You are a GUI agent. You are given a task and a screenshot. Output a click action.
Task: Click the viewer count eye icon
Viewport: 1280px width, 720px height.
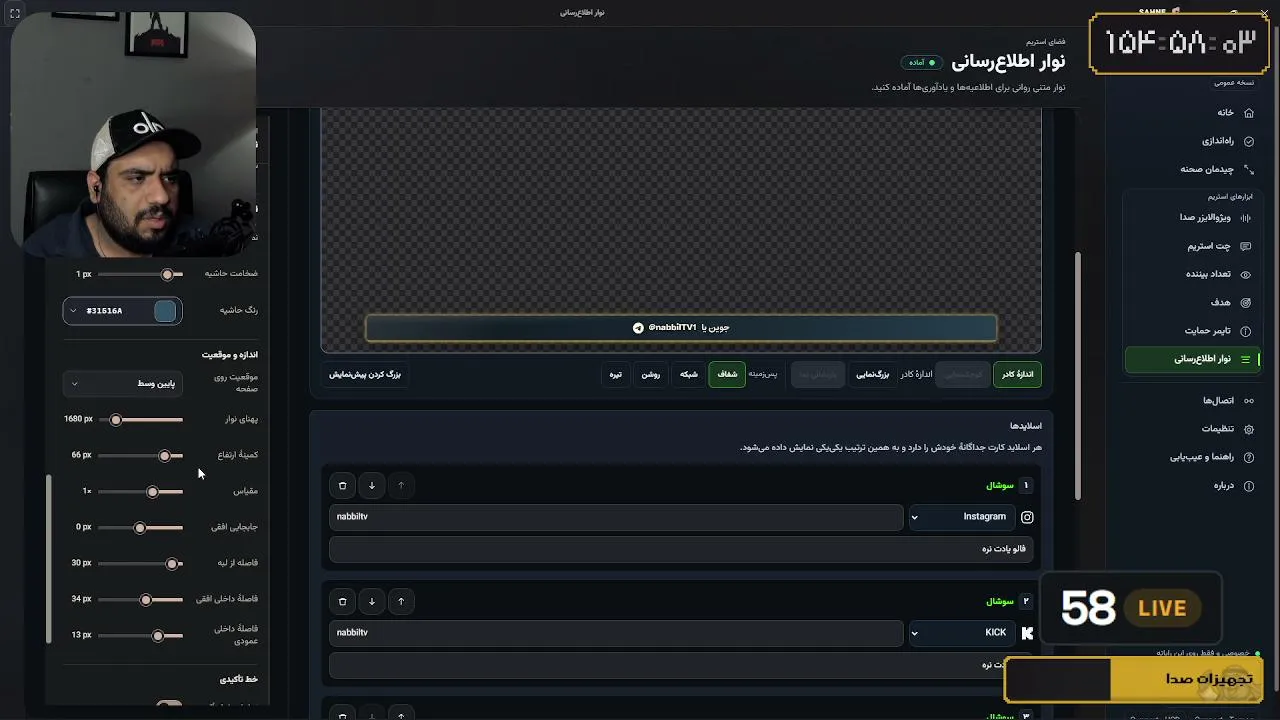[x=1245, y=274]
